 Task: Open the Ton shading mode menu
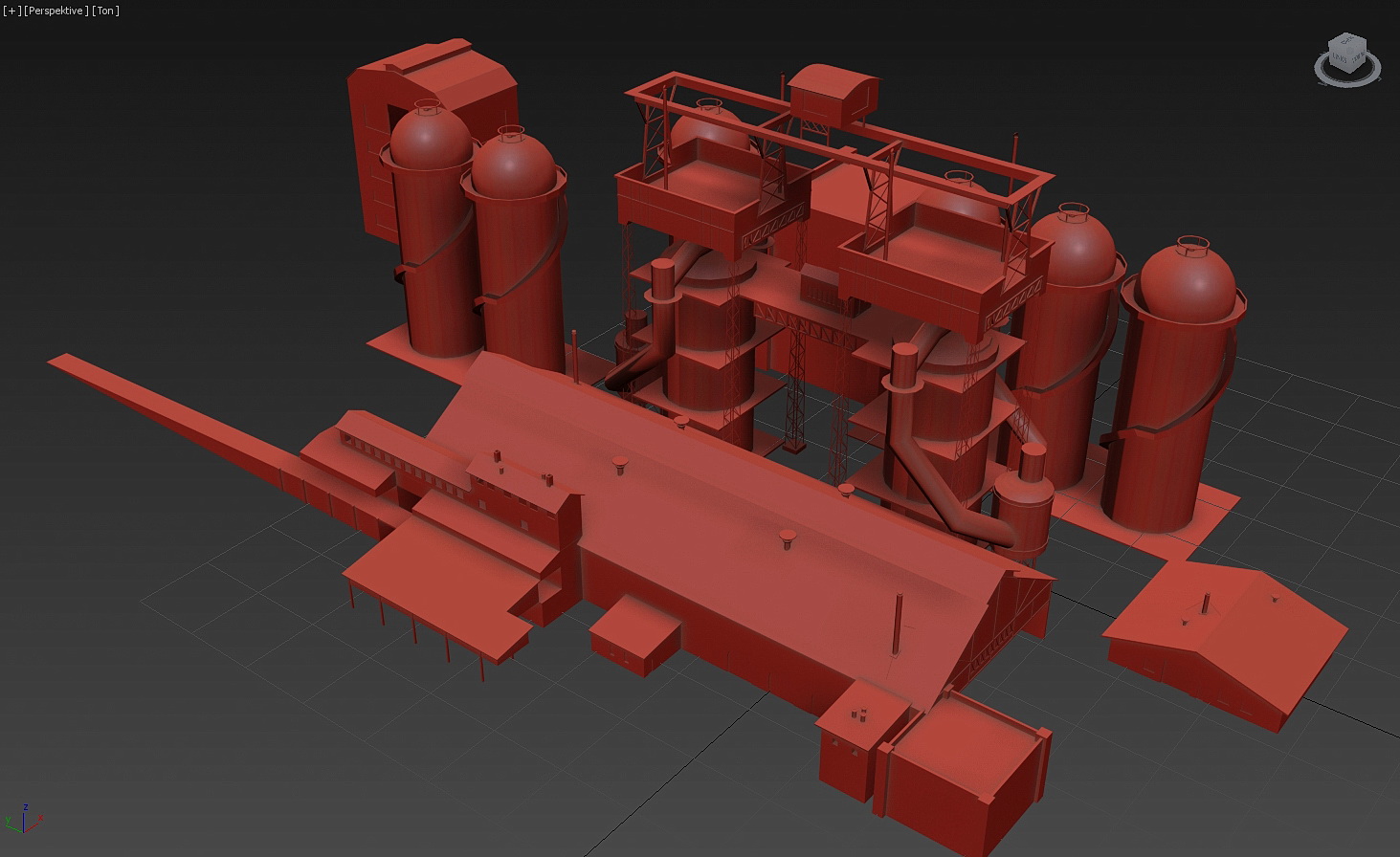[105, 11]
